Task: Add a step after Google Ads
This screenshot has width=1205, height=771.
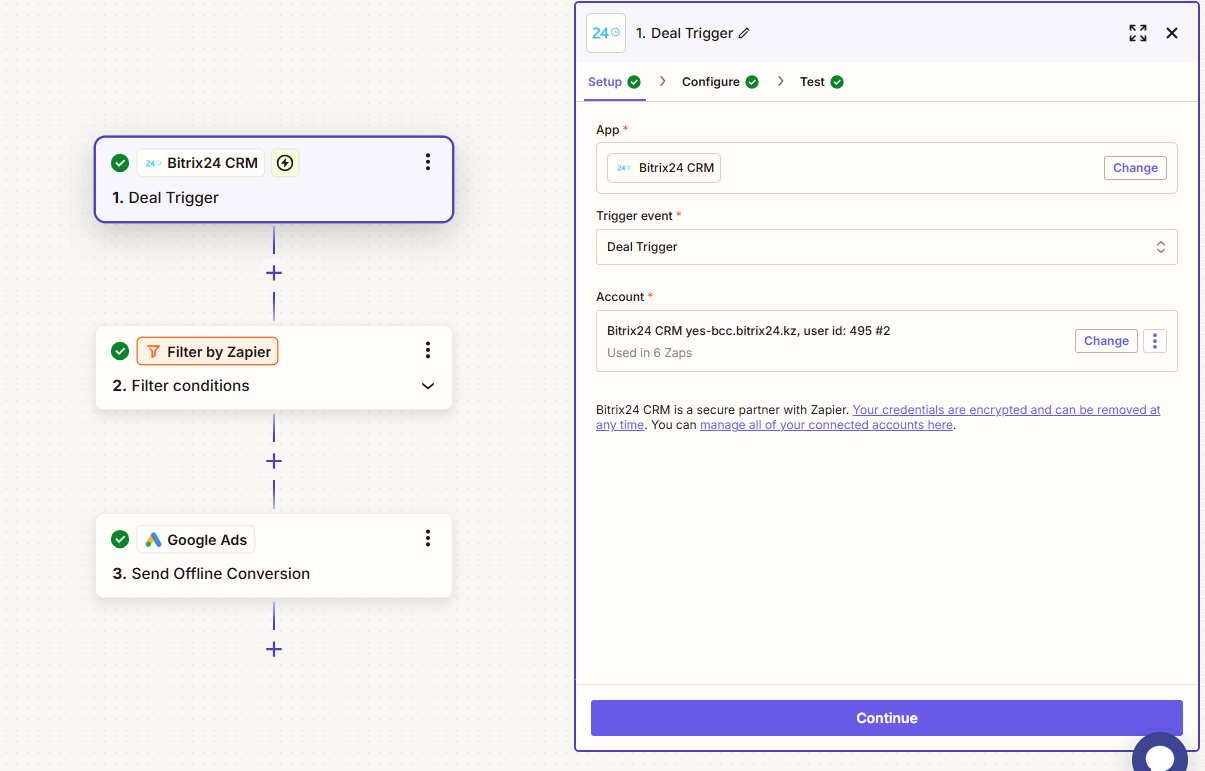Action: [x=274, y=649]
